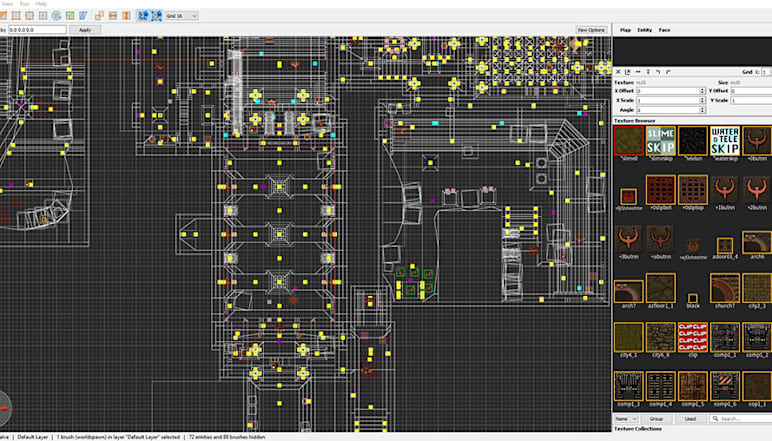Select the +1butnn texture
The height and width of the screenshot is (441, 772).
(725, 189)
